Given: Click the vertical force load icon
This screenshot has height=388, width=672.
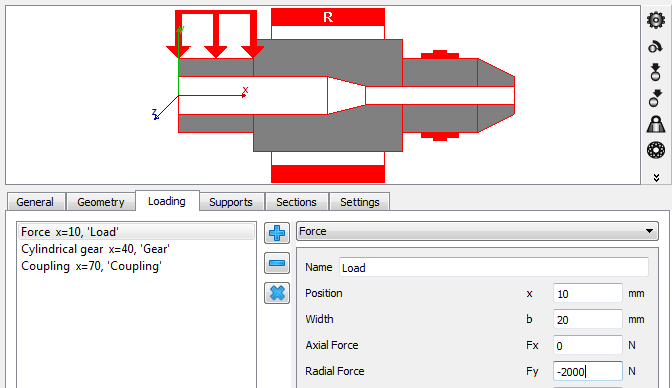Looking at the screenshot, I should pos(656,72).
